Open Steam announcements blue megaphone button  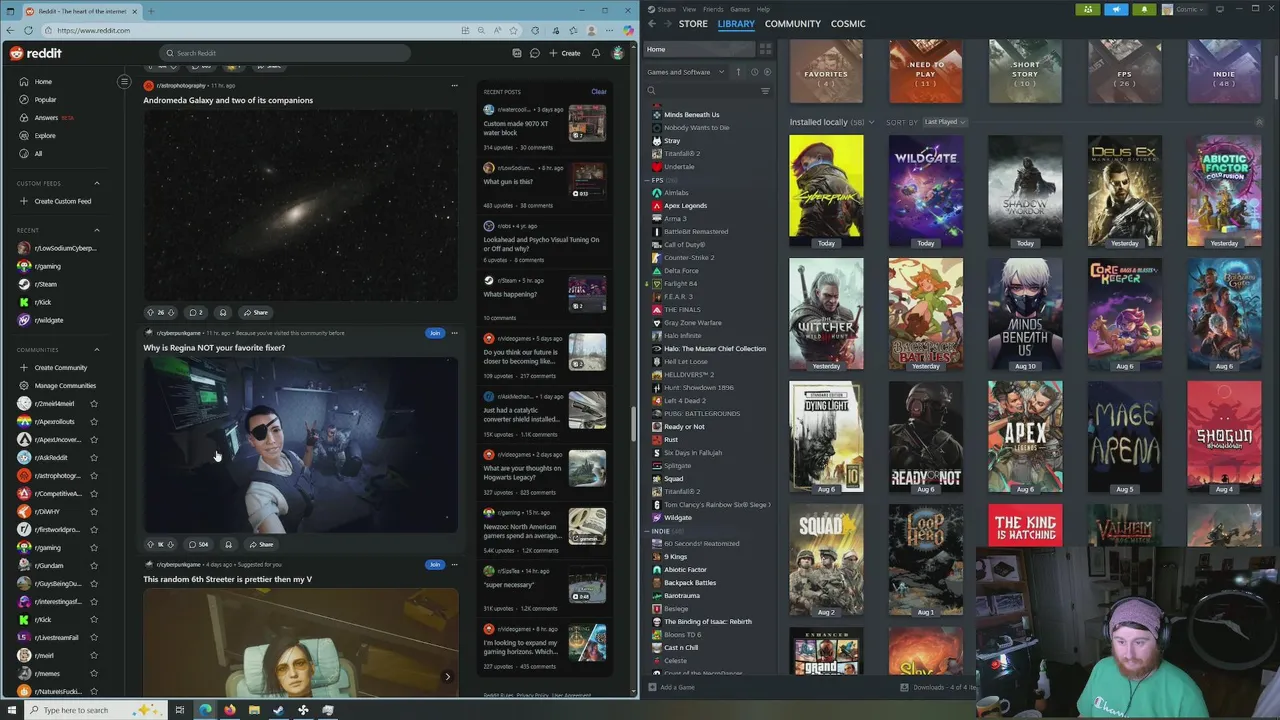tap(1116, 9)
